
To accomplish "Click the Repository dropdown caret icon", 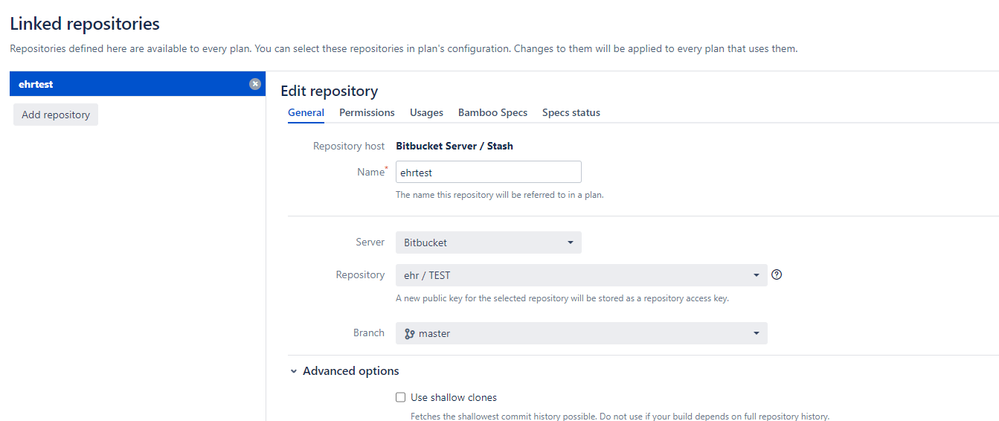I will (756, 275).
